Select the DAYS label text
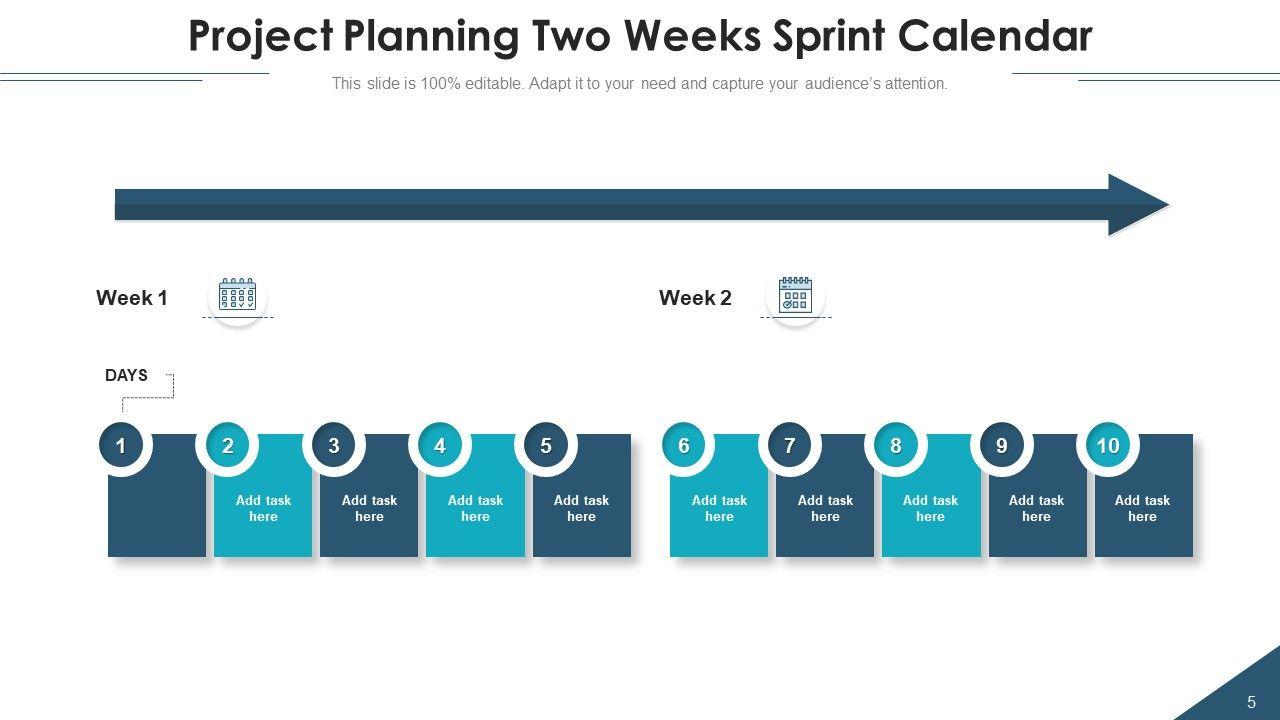The height and width of the screenshot is (720, 1280). click(126, 376)
